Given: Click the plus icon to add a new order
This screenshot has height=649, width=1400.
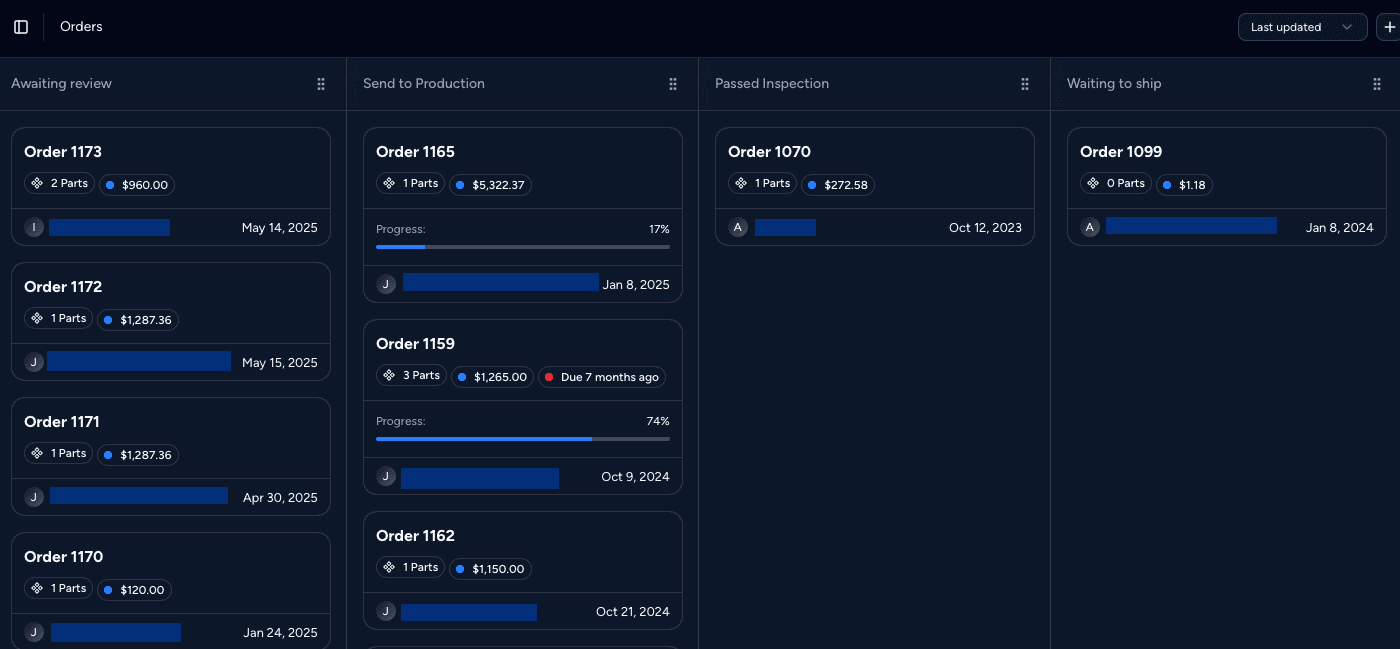Looking at the screenshot, I should point(1391,27).
